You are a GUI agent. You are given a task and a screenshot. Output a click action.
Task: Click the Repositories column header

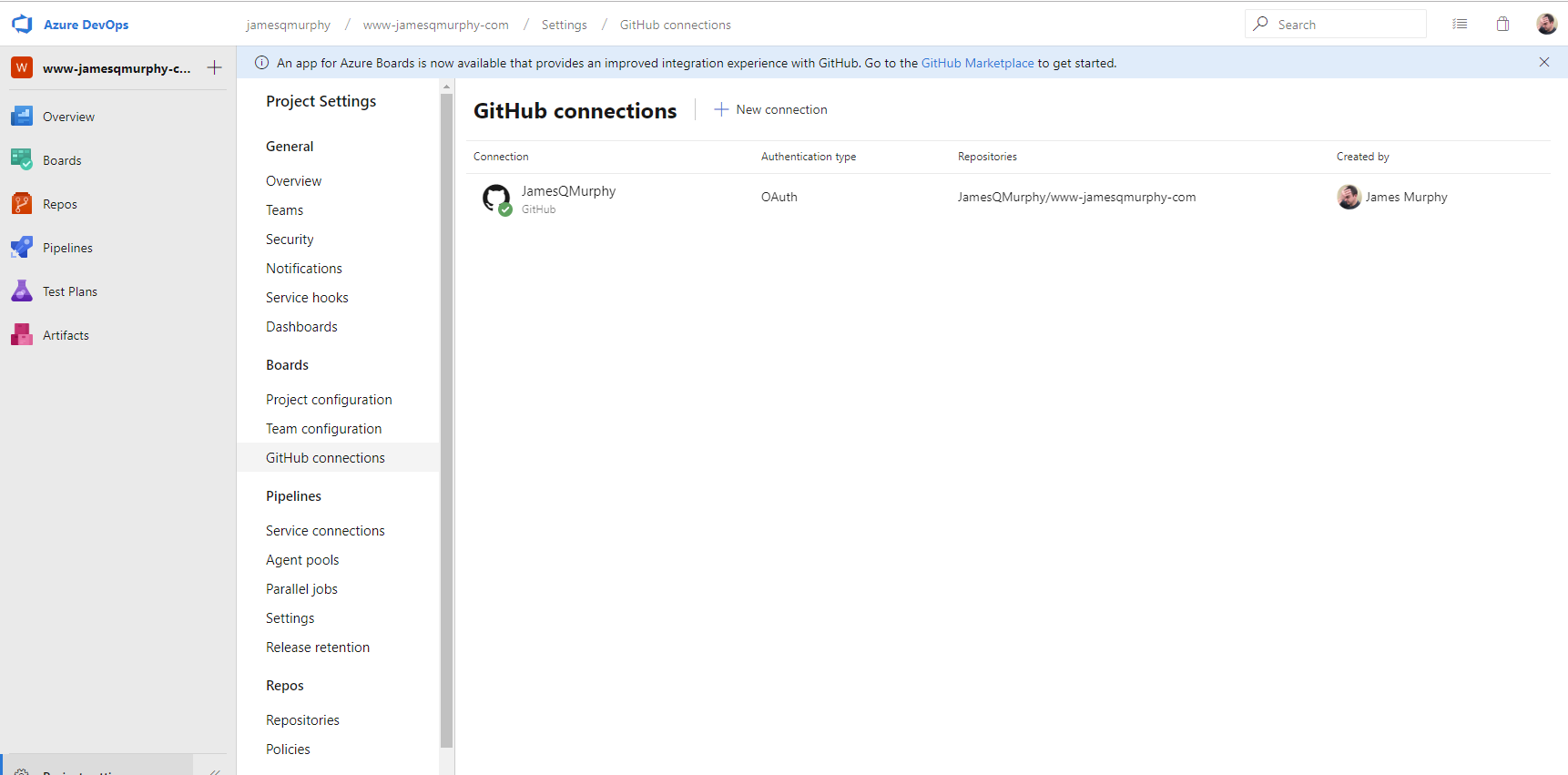pyautogui.click(x=987, y=157)
